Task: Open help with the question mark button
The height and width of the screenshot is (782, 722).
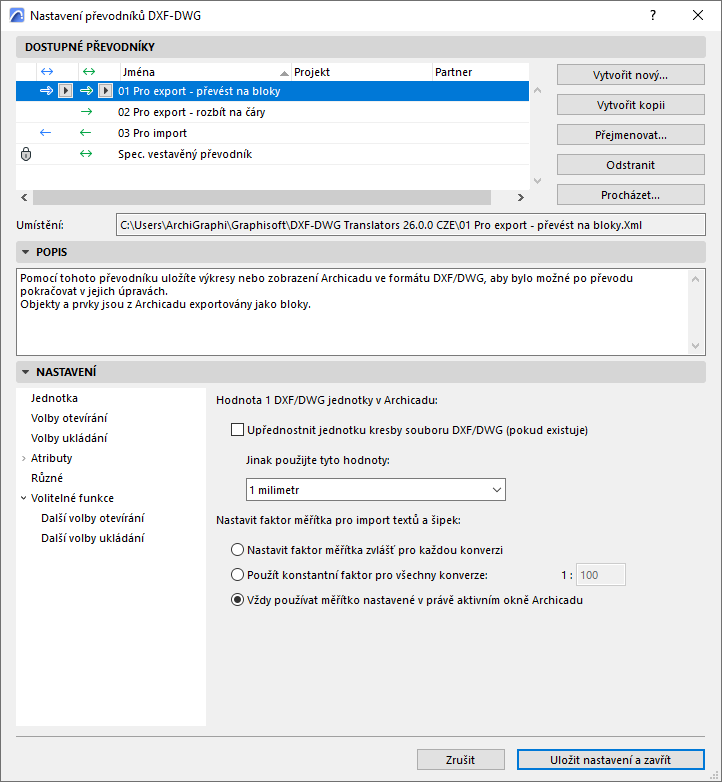Action: click(x=653, y=15)
